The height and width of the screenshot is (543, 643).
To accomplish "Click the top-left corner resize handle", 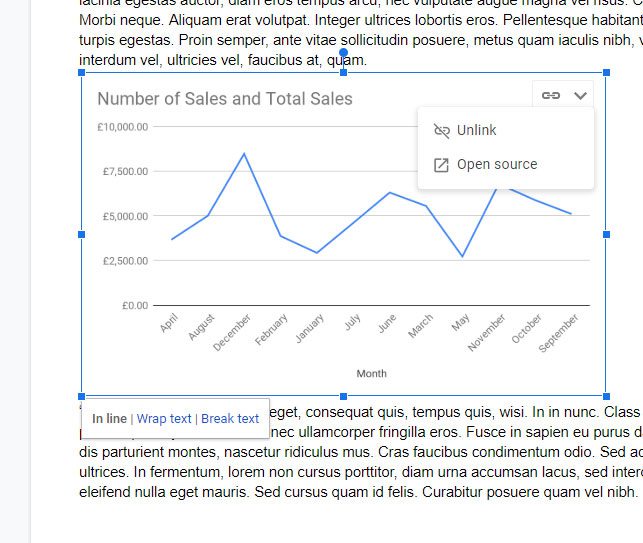I will pos(81,72).
